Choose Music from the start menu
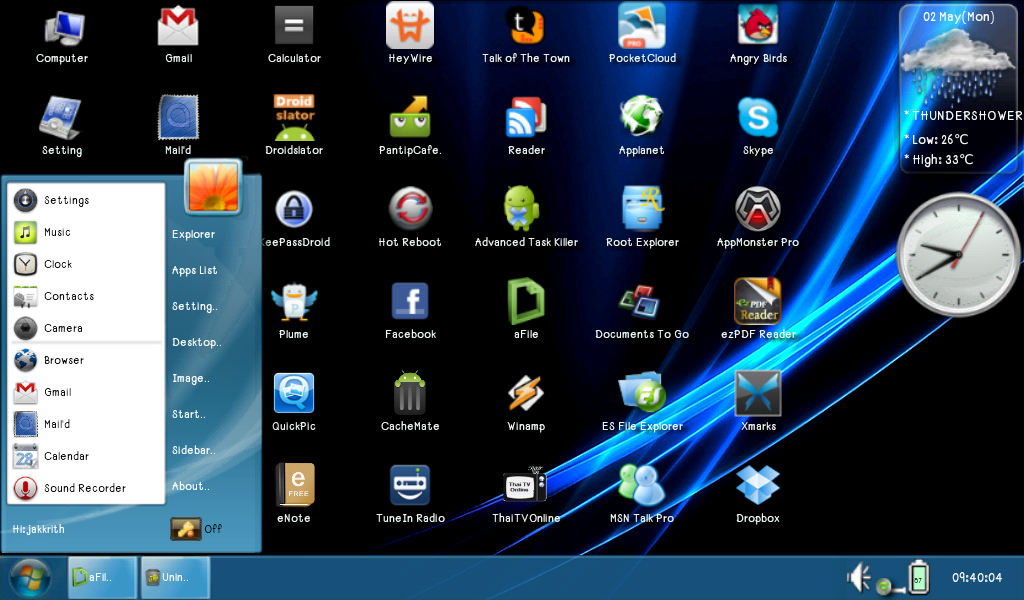This screenshot has height=600, width=1024. pos(86,232)
